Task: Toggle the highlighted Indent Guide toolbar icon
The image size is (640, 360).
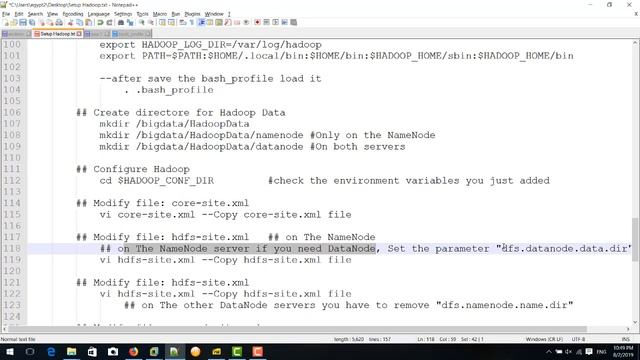Action: point(201,22)
